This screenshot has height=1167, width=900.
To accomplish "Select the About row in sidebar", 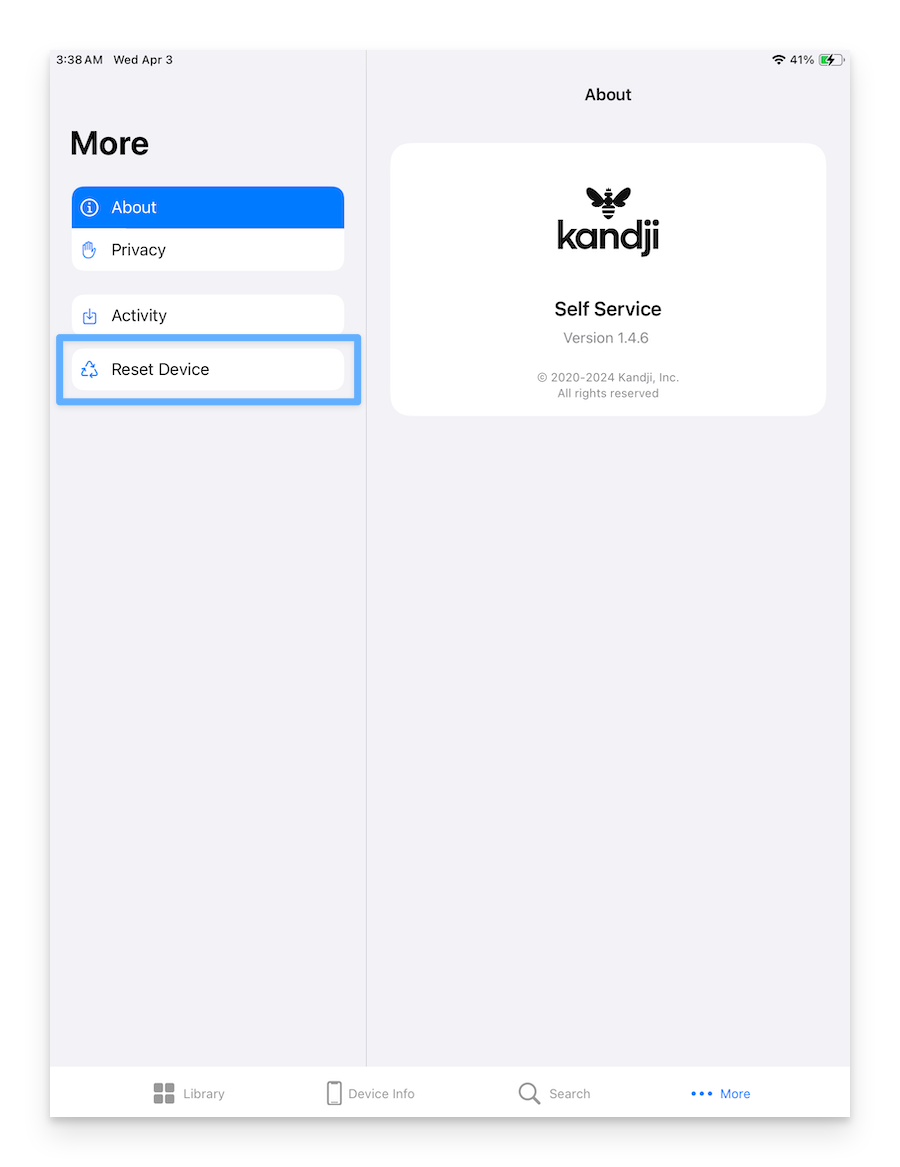I will tap(208, 208).
